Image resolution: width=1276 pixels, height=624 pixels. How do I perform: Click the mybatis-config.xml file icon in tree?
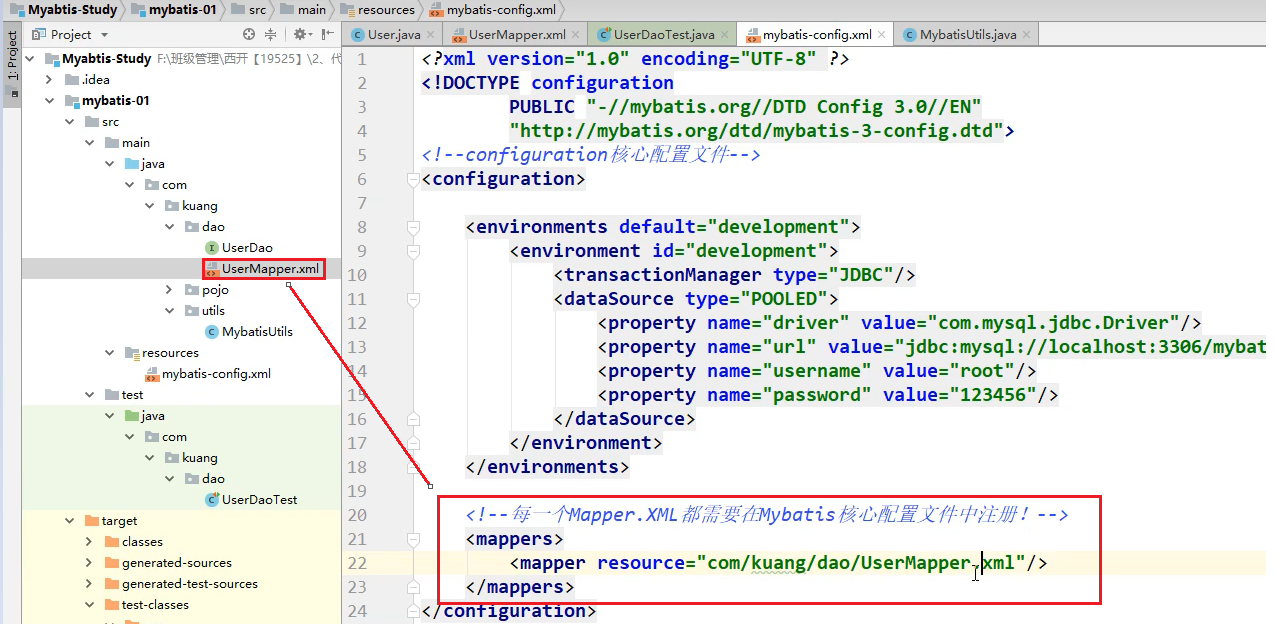tap(151, 374)
